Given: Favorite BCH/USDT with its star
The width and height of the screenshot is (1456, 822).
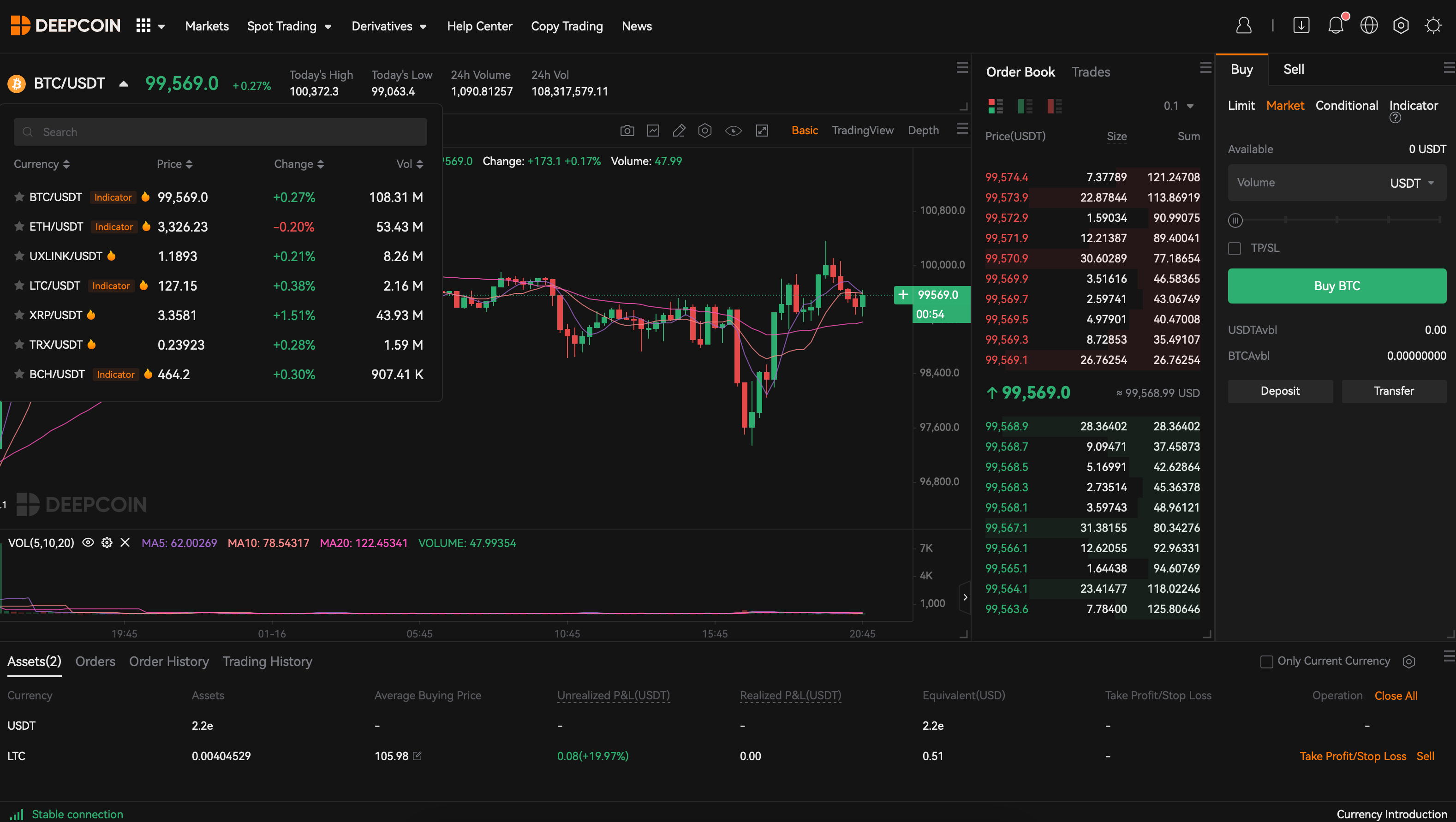Looking at the screenshot, I should point(19,374).
